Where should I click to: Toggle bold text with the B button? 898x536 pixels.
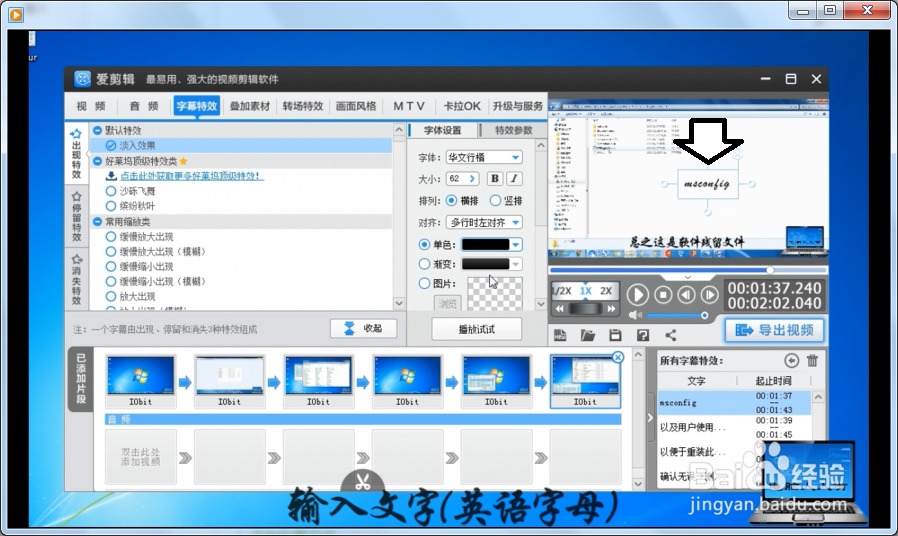click(x=494, y=179)
